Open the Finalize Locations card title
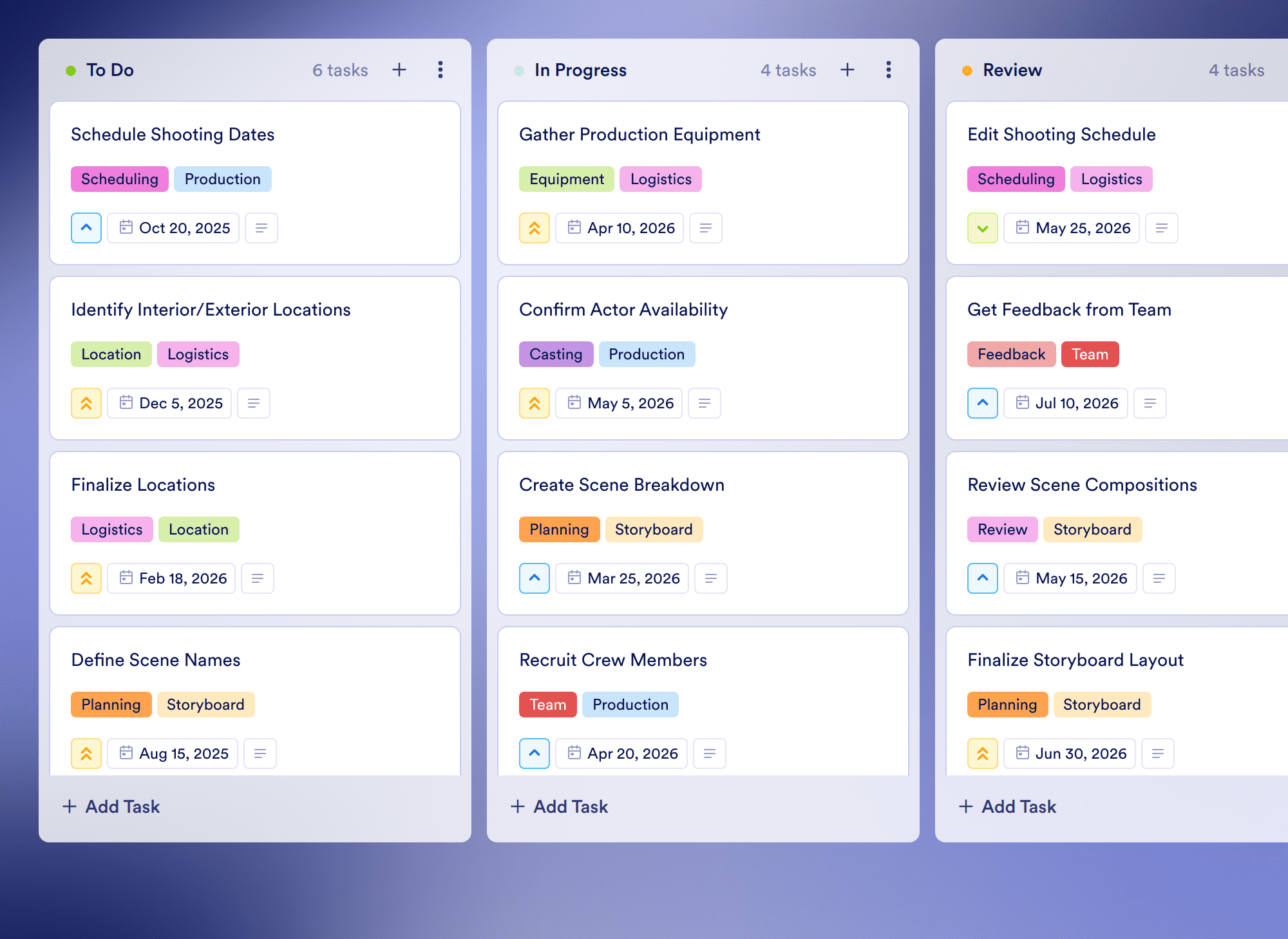1288x939 pixels. coord(143,484)
